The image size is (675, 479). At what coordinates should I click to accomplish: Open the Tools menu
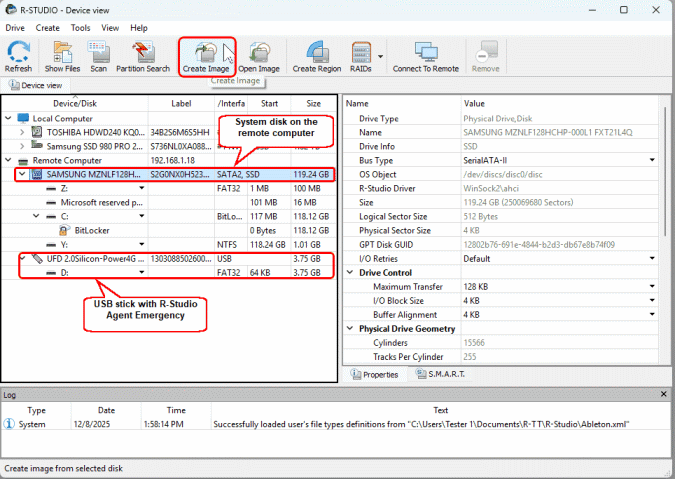coord(80,28)
